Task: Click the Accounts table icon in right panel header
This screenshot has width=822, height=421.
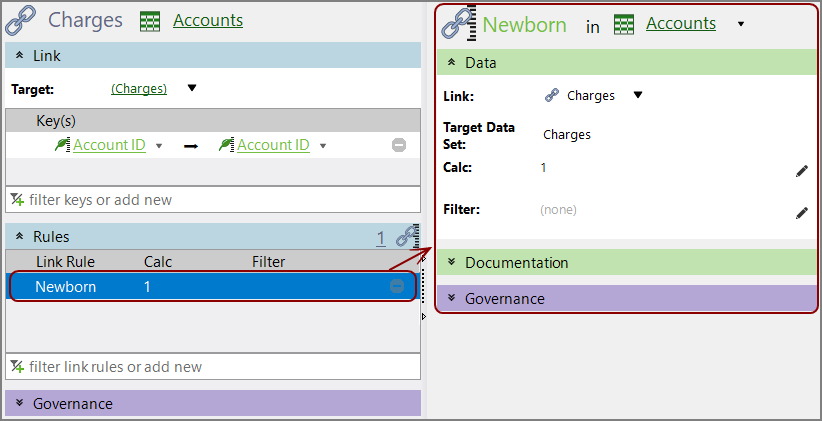Action: point(624,24)
